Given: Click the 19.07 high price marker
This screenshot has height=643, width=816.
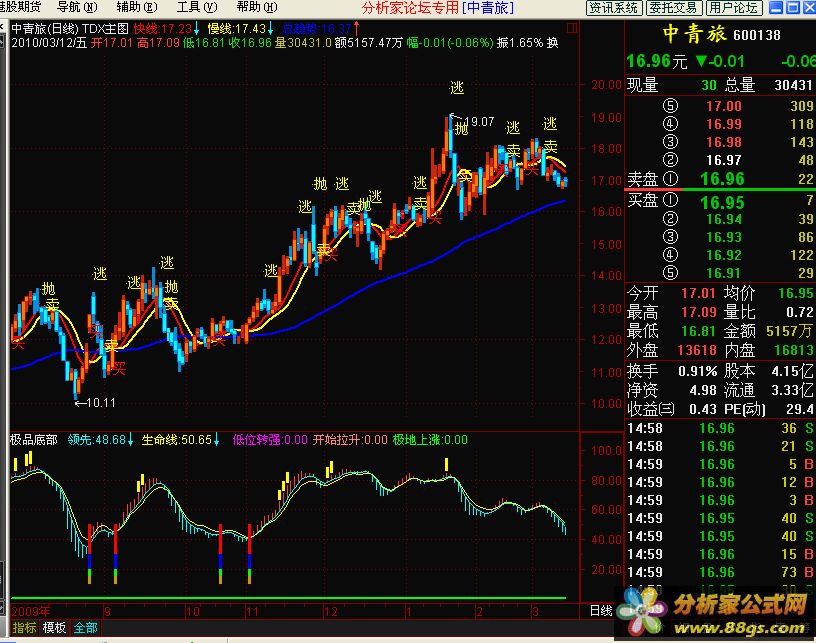Looking at the screenshot, I should coord(479,122).
